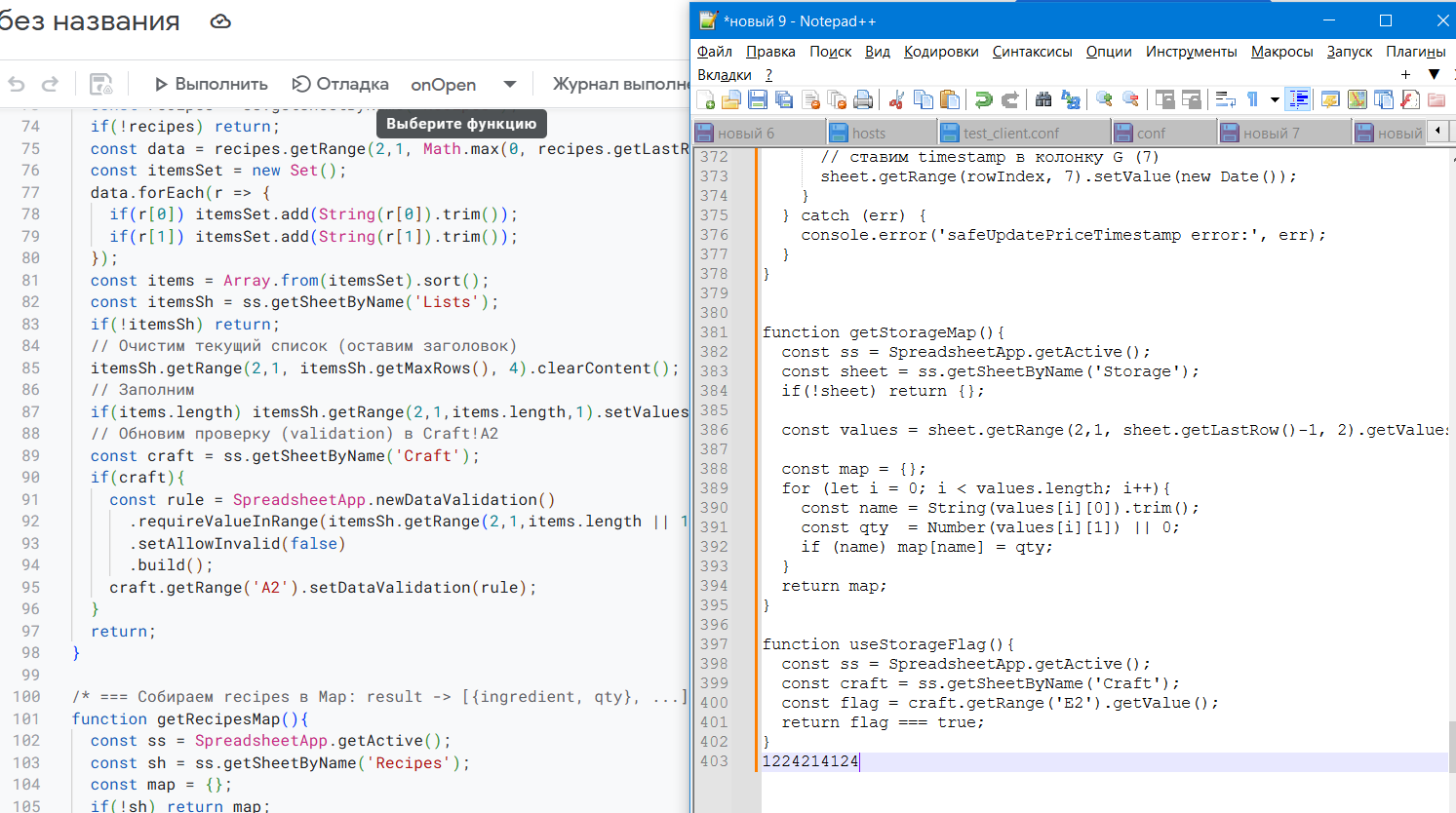Toggle the Indent Guide toolbar button

point(1298,99)
